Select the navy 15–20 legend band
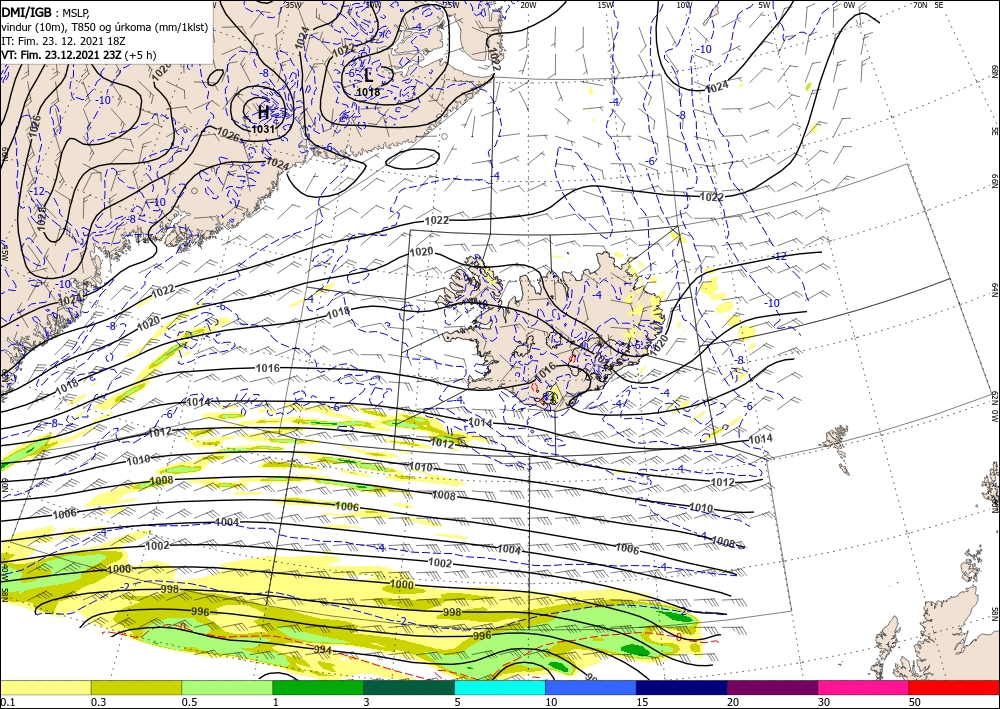 [x=682, y=687]
